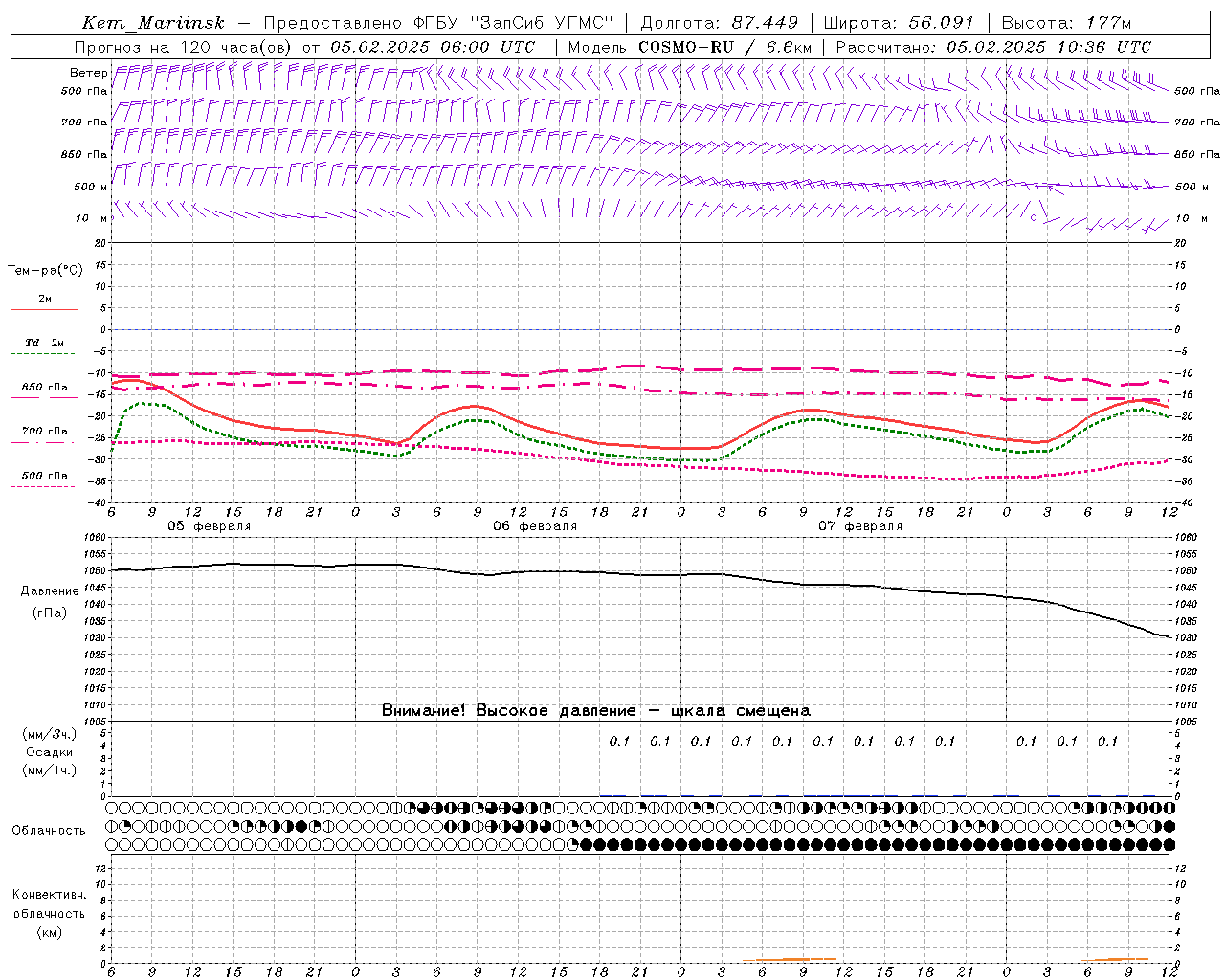This screenshot has height=980, width=1225.
Task: Click the station name Kem_Mariinsk in header
Action: (x=154, y=23)
